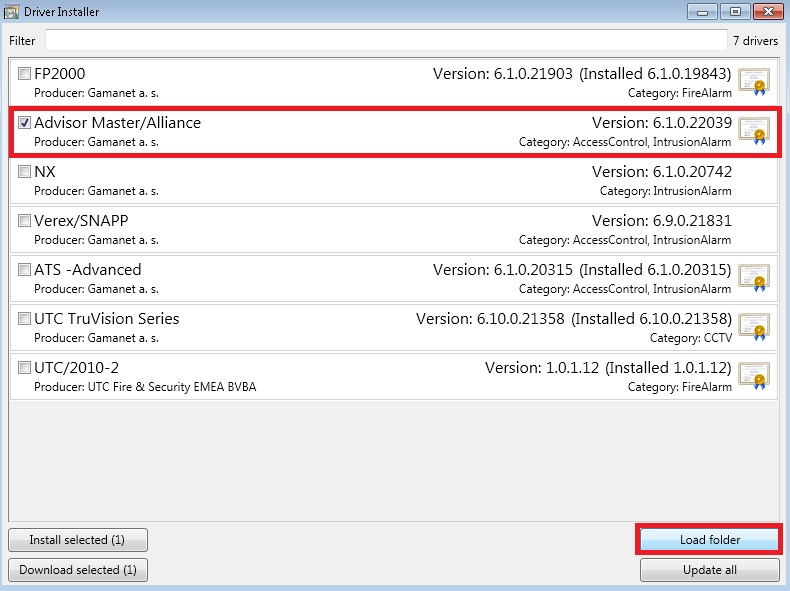This screenshot has width=790, height=591.
Task: Click the Driver Installer title bar icon
Action: point(11,12)
